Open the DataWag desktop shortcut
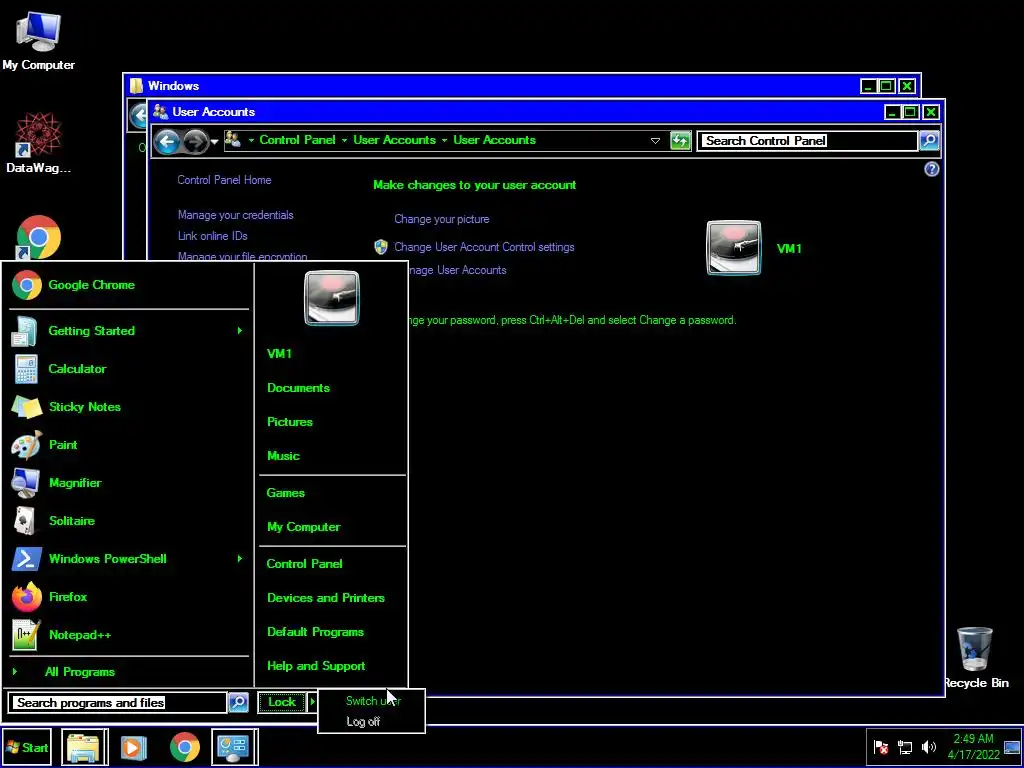The height and width of the screenshot is (768, 1024). (x=38, y=144)
